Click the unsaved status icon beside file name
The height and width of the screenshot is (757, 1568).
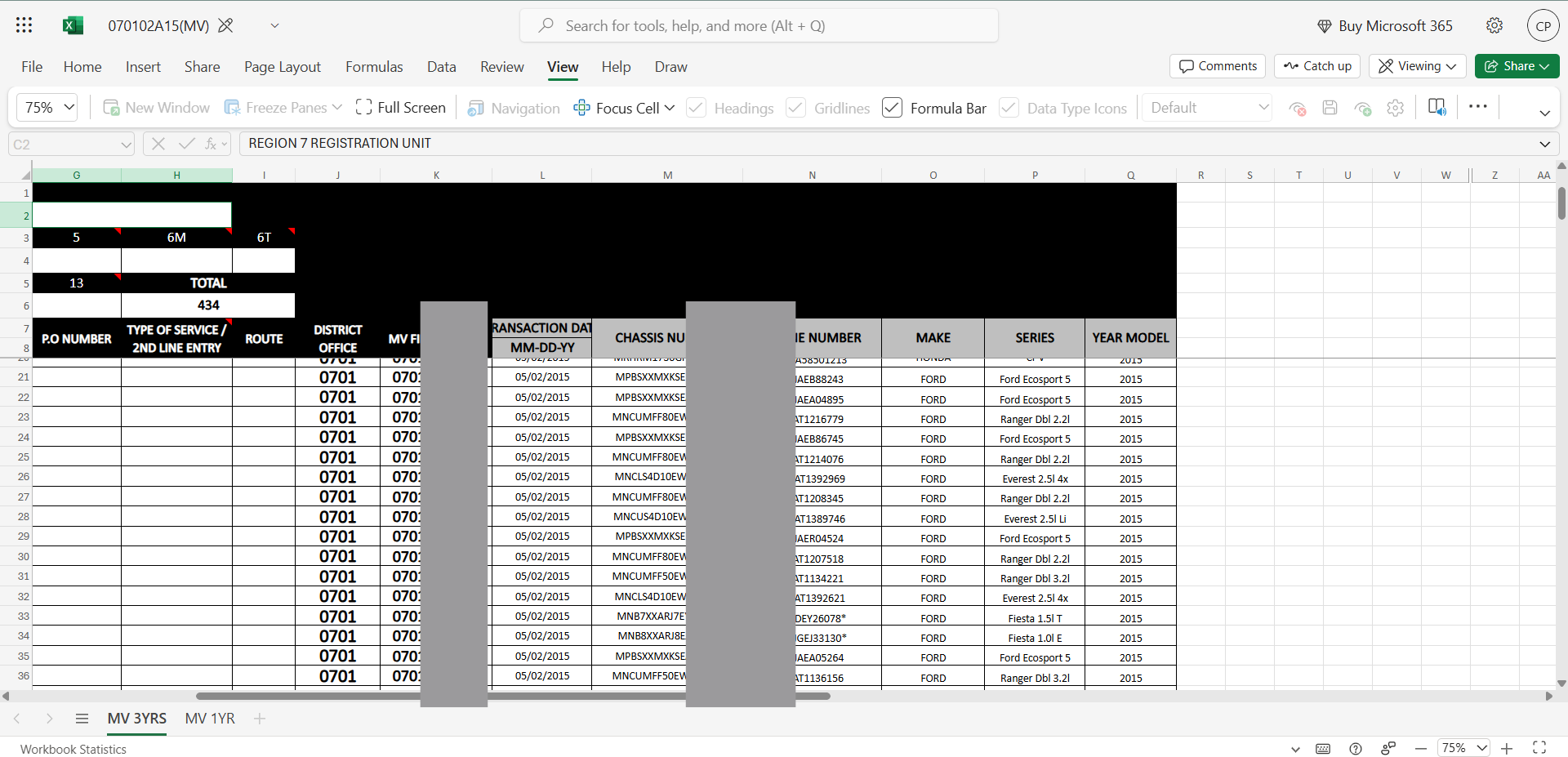[225, 25]
